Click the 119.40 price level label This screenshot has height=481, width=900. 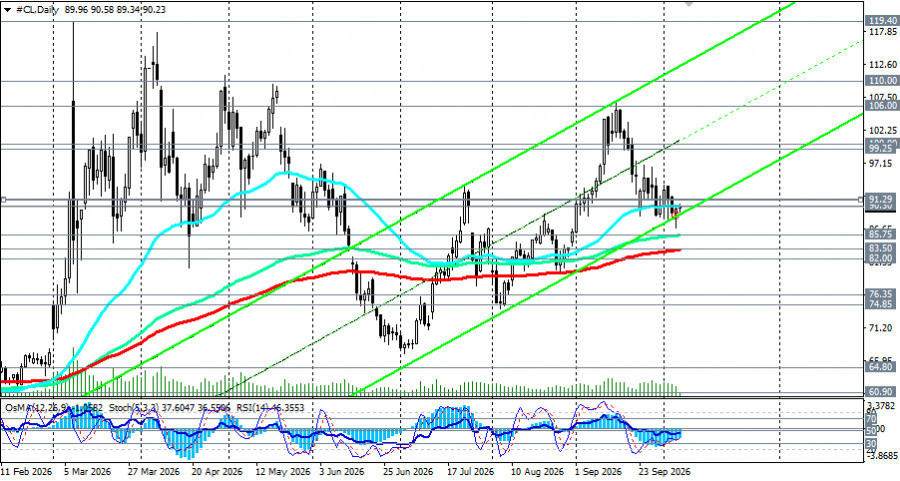pyautogui.click(x=882, y=21)
